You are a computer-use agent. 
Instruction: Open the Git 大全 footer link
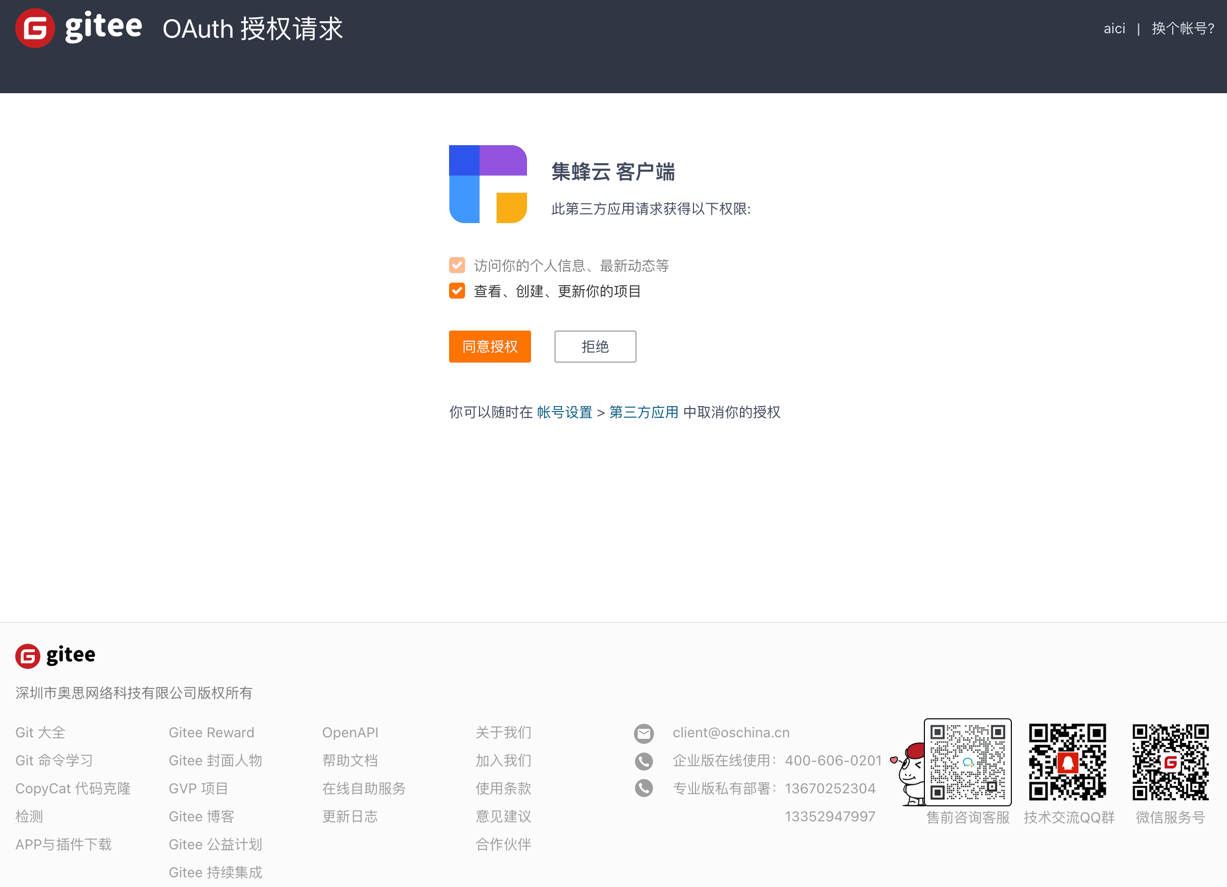[40, 733]
